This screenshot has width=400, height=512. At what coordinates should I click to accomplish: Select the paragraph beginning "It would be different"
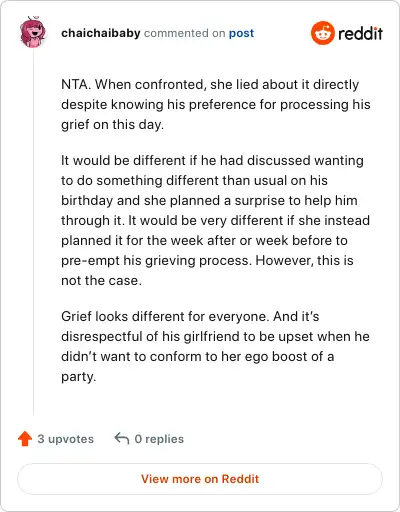coord(215,220)
